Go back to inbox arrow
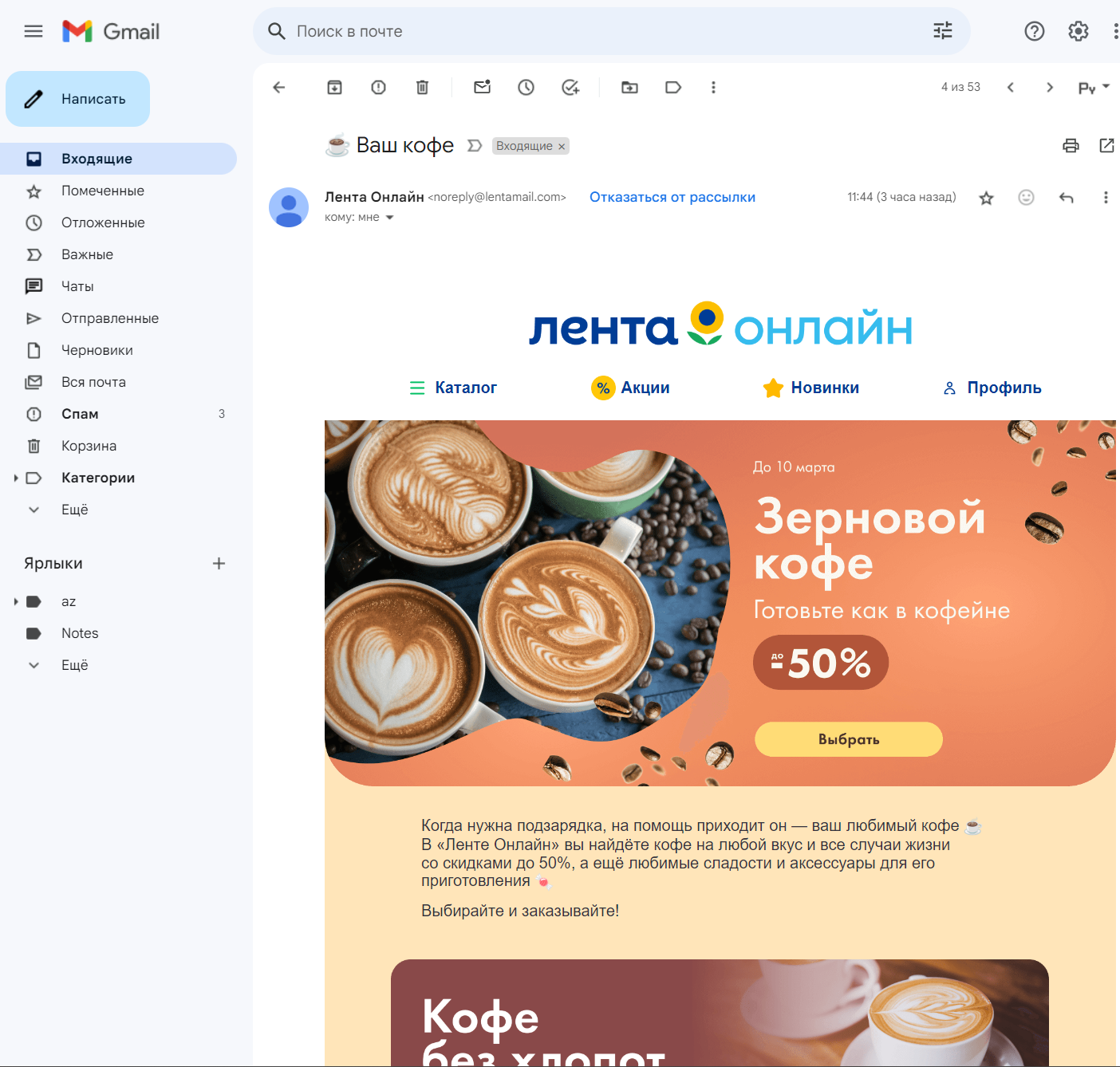The image size is (1120, 1067). click(279, 87)
